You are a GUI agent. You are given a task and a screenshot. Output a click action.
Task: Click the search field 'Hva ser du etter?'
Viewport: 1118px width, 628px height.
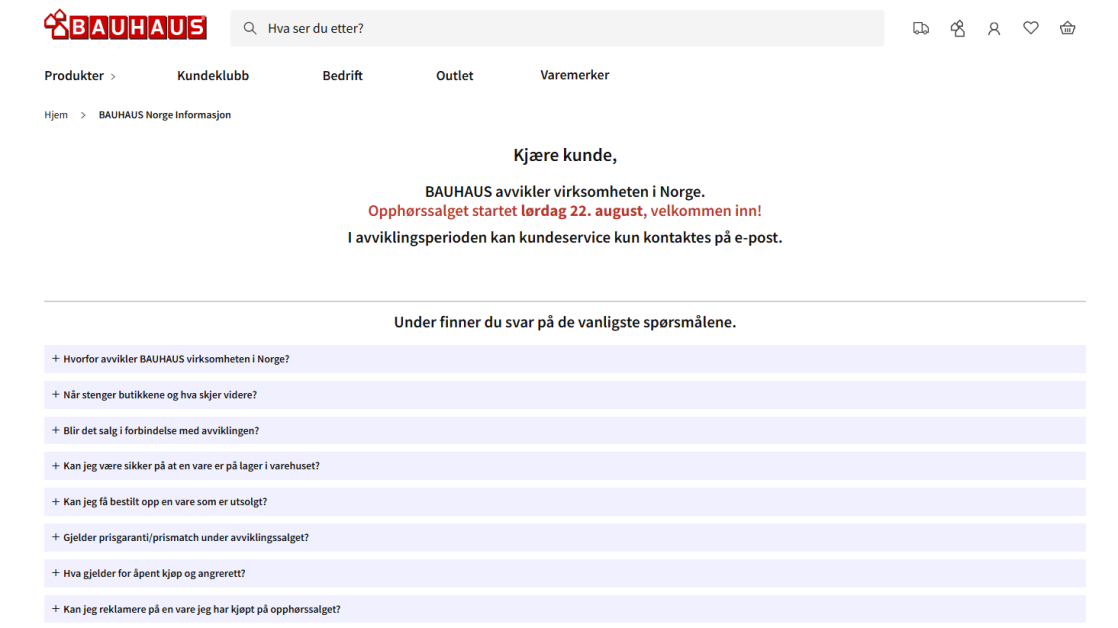(x=557, y=29)
